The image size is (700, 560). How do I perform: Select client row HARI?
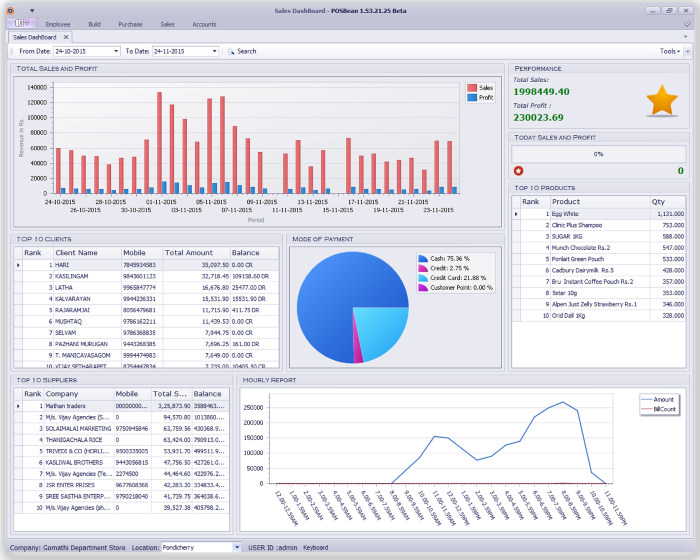click(x=146, y=265)
